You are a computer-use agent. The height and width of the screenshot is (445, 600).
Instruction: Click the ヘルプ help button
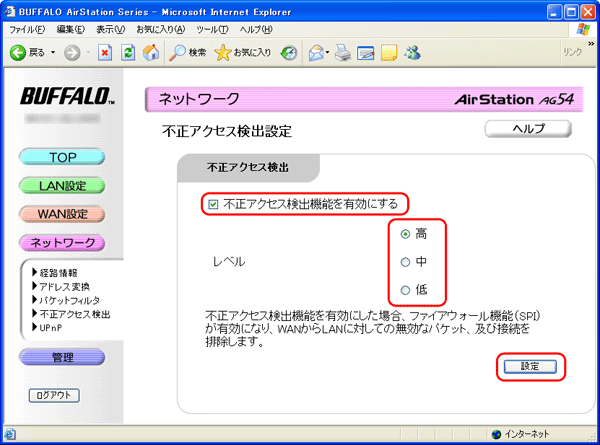point(527,129)
